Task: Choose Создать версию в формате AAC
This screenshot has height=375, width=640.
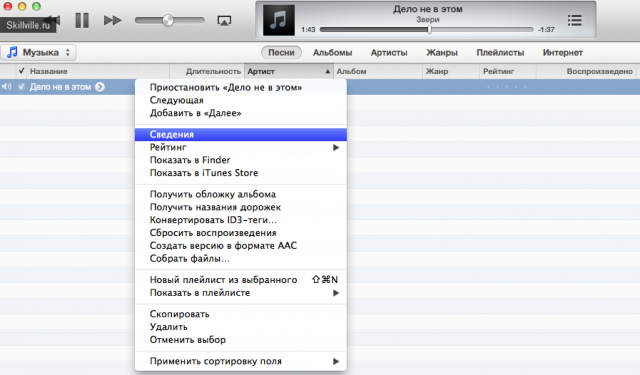Action: pos(241,246)
